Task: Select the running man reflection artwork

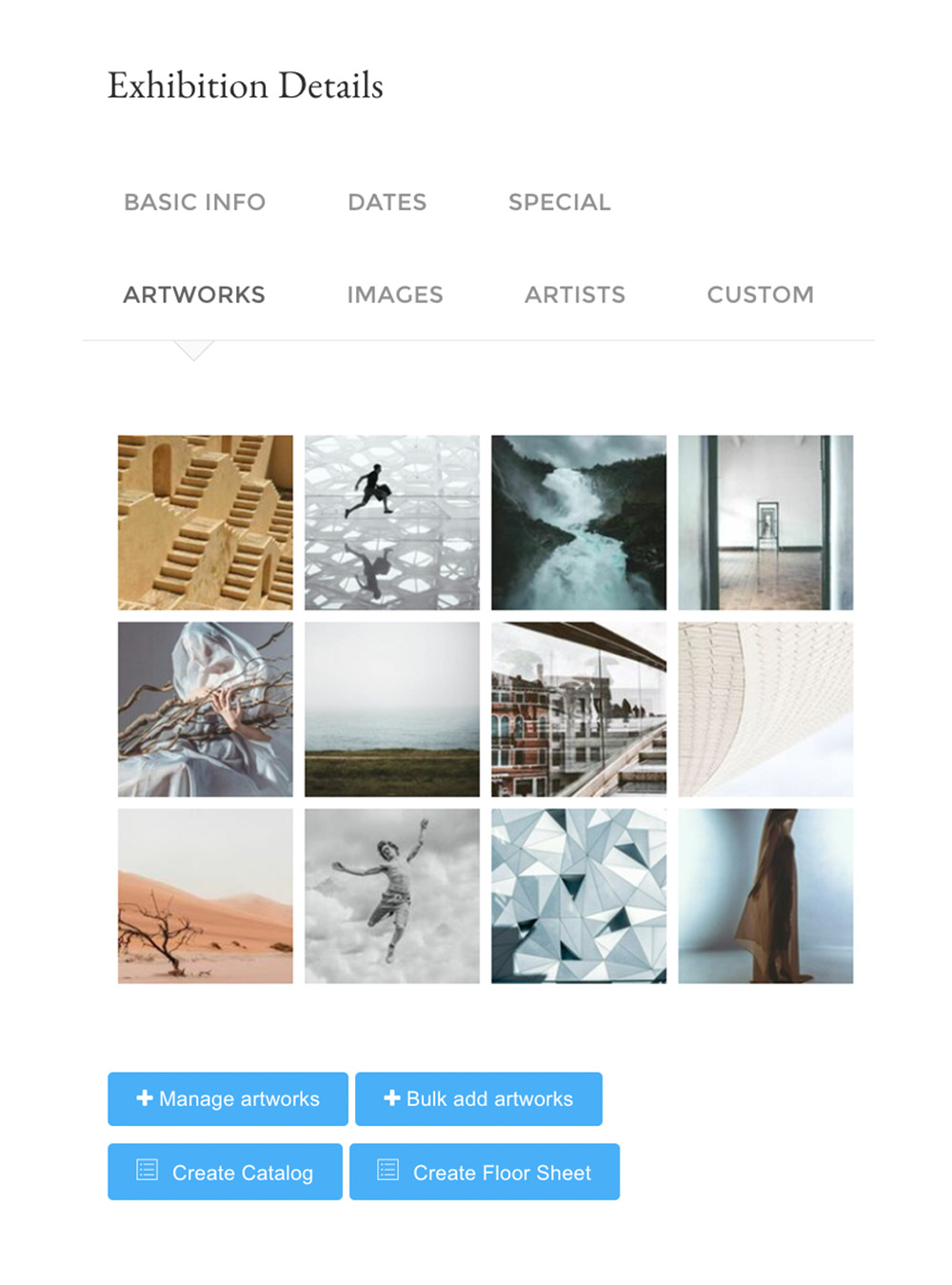Action: point(392,523)
